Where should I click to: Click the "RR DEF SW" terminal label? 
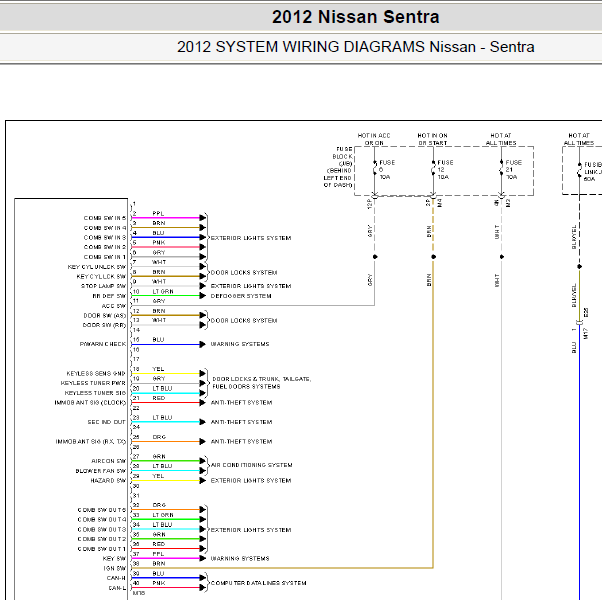tap(109, 296)
